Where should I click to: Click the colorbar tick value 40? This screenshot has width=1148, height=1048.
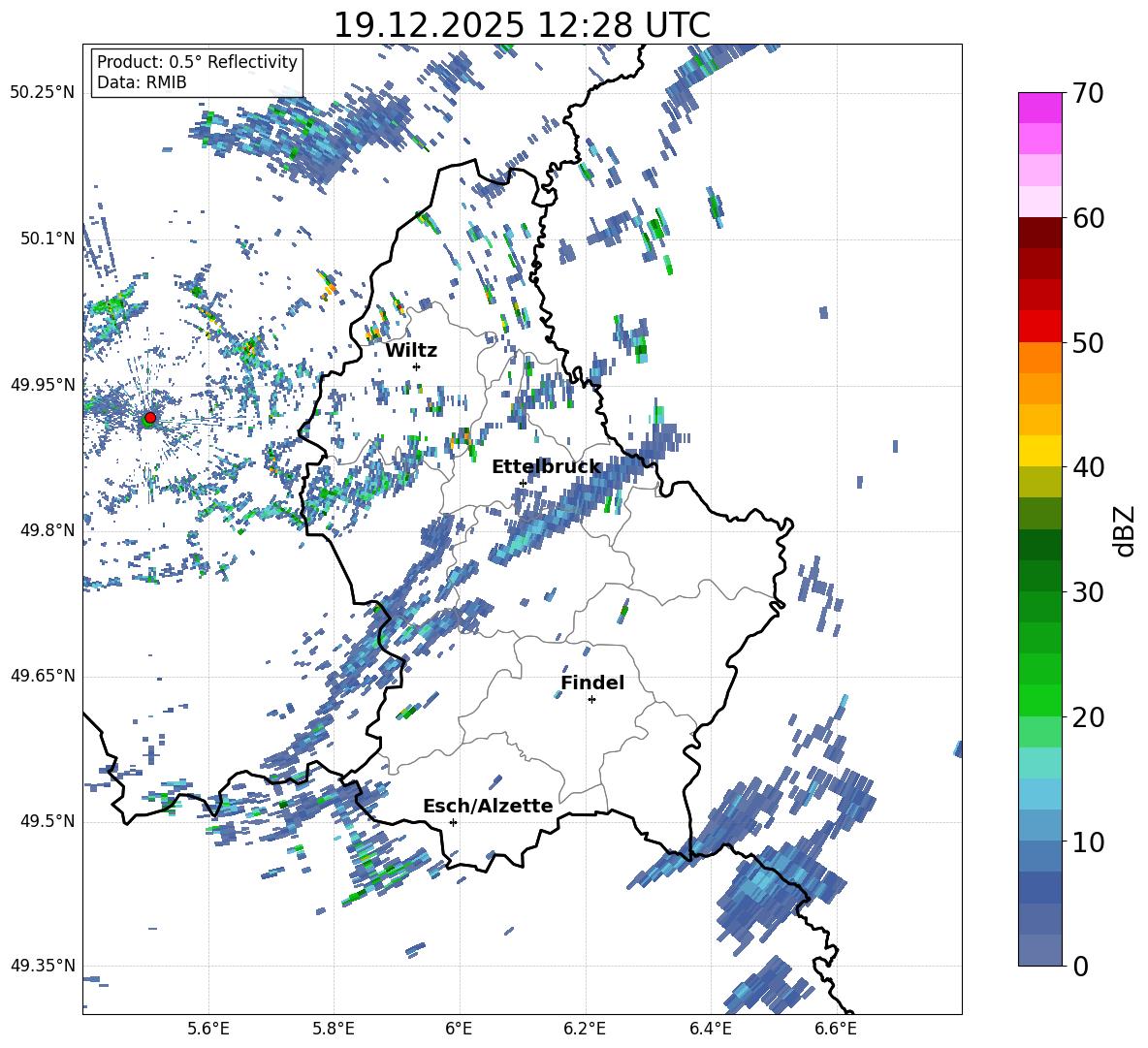pyautogui.click(x=1088, y=467)
